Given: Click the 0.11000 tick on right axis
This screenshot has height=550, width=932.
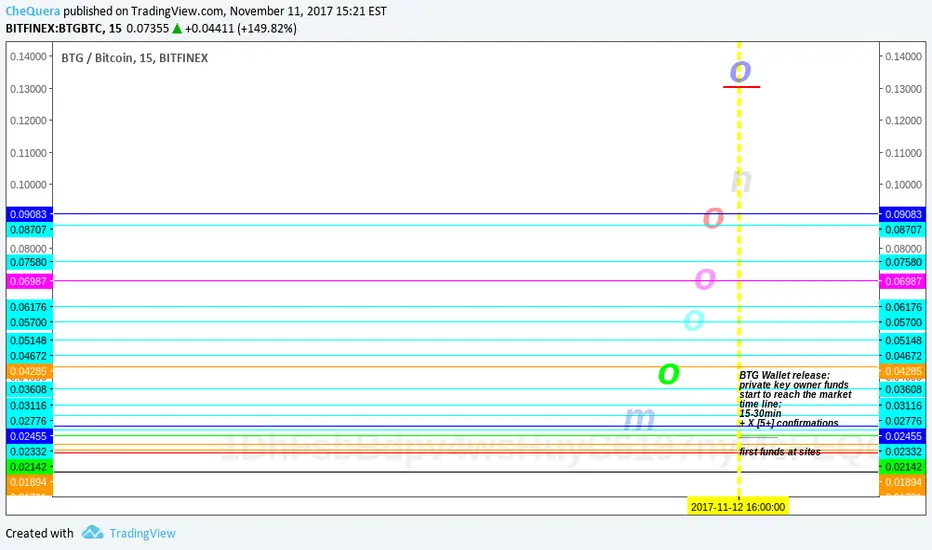Looking at the screenshot, I should tap(903, 153).
